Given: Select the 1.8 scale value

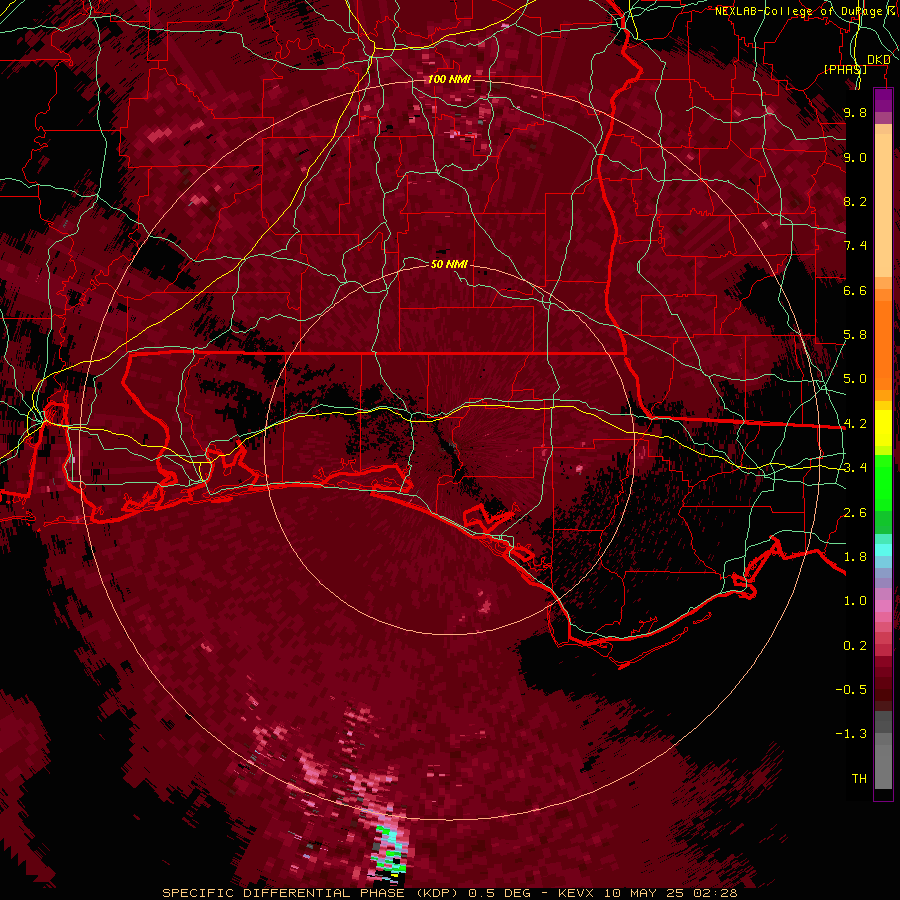Looking at the screenshot, I should (x=855, y=557).
